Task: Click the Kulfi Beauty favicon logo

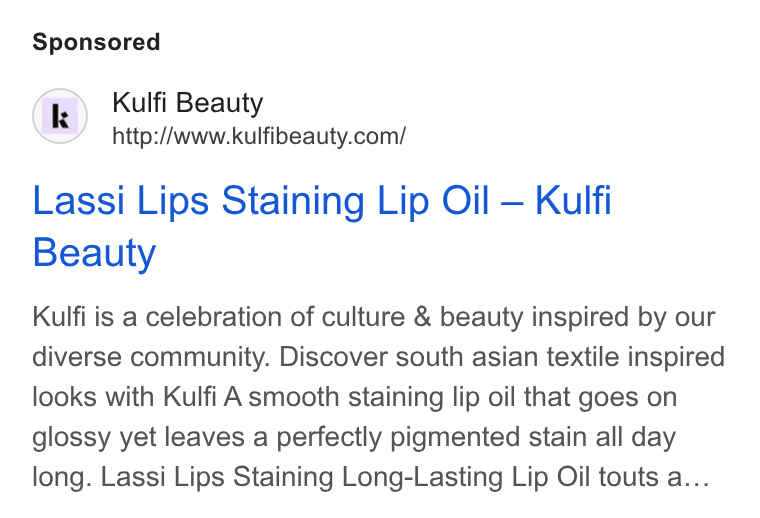Action: tap(60, 116)
